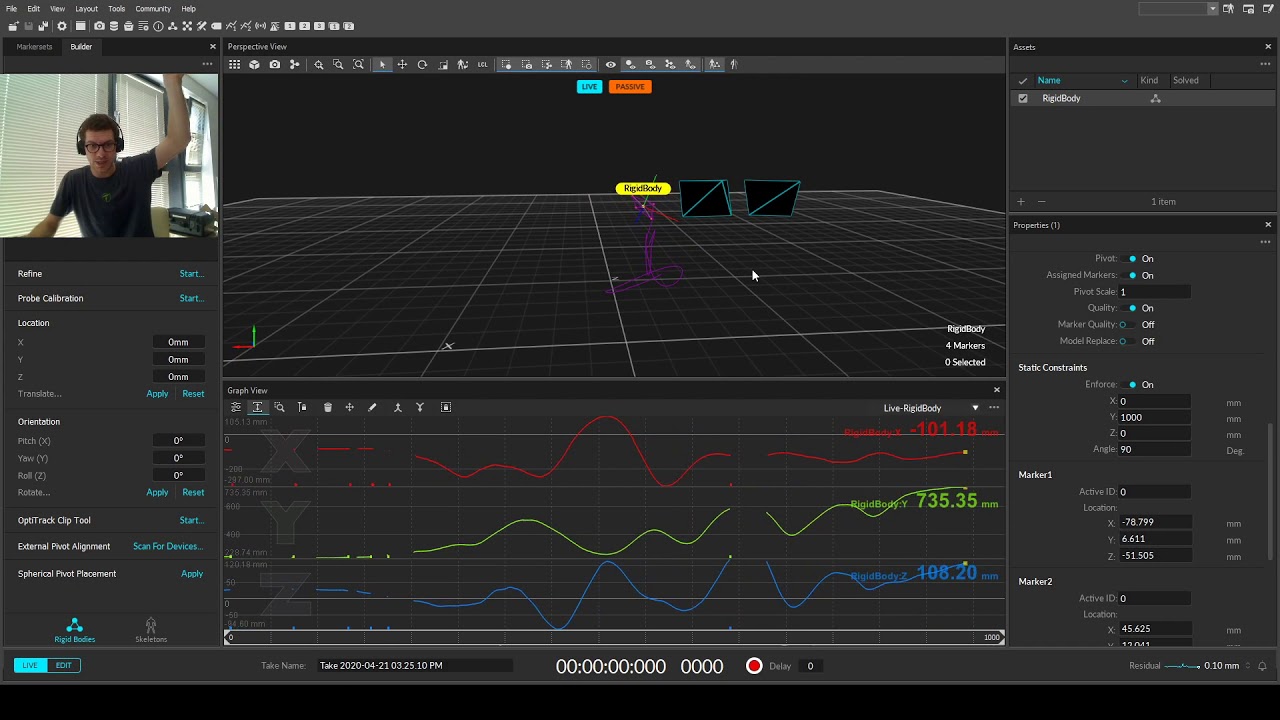Click the frame-fit square icon in Graph View
This screenshot has width=1280, height=720.
tap(446, 407)
